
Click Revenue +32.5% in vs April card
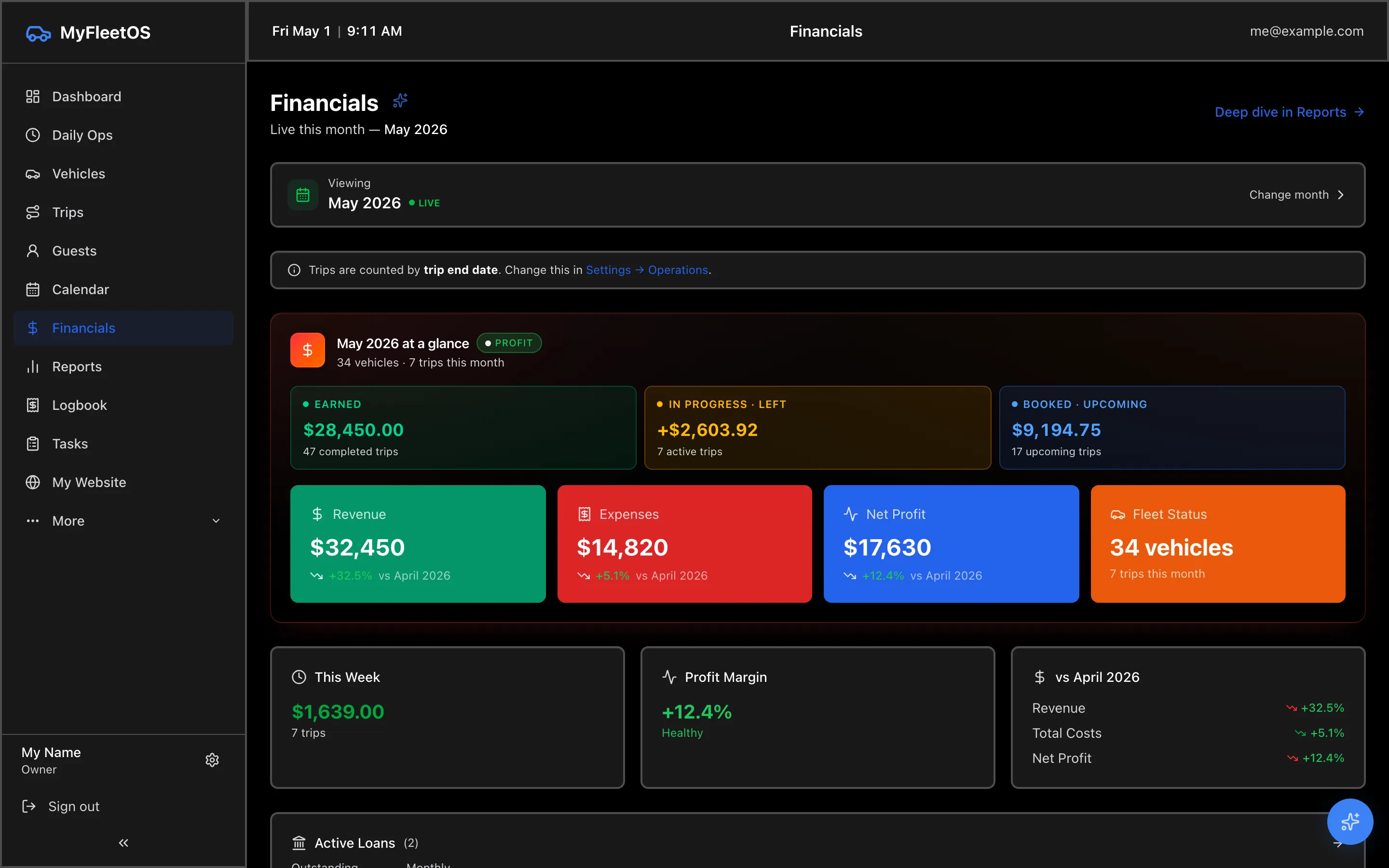[1188, 708]
